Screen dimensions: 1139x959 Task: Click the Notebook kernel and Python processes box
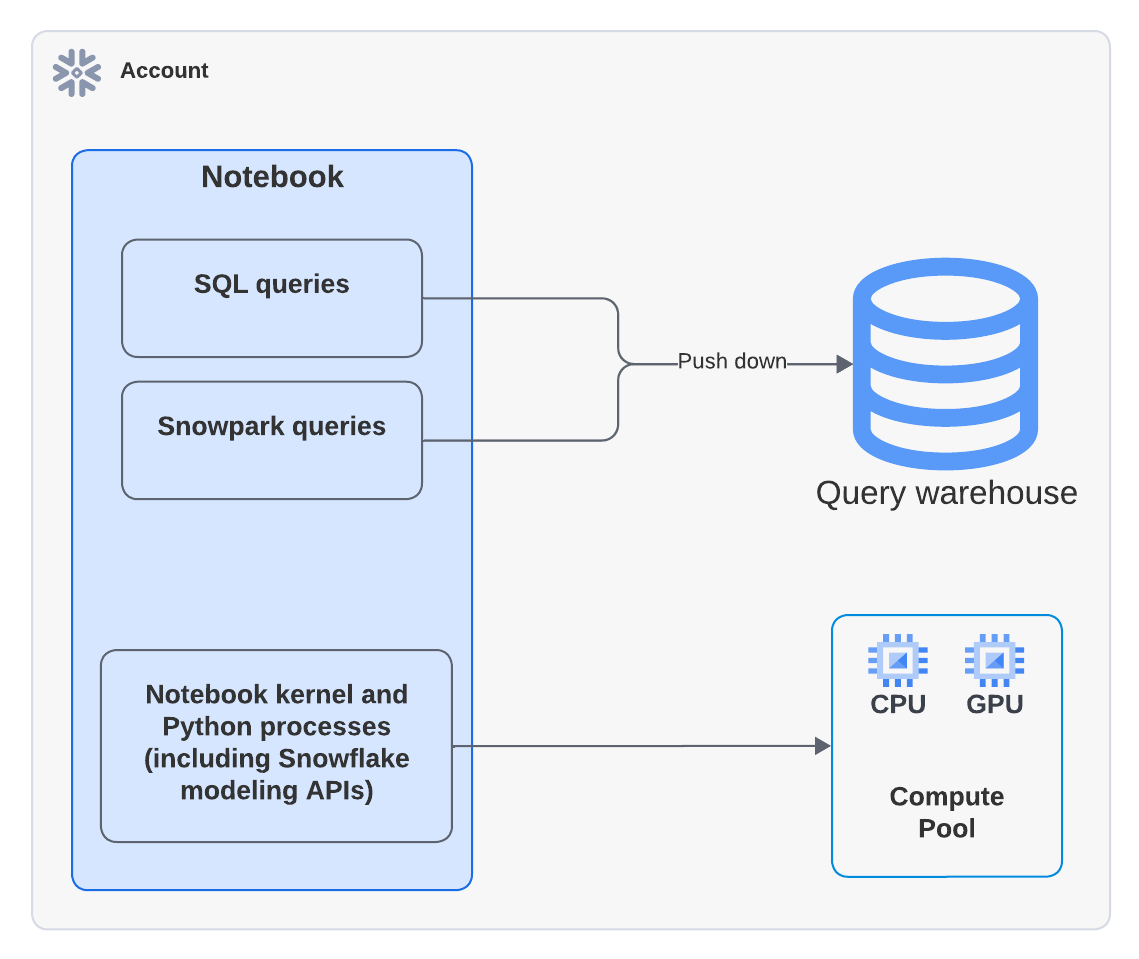click(x=276, y=745)
